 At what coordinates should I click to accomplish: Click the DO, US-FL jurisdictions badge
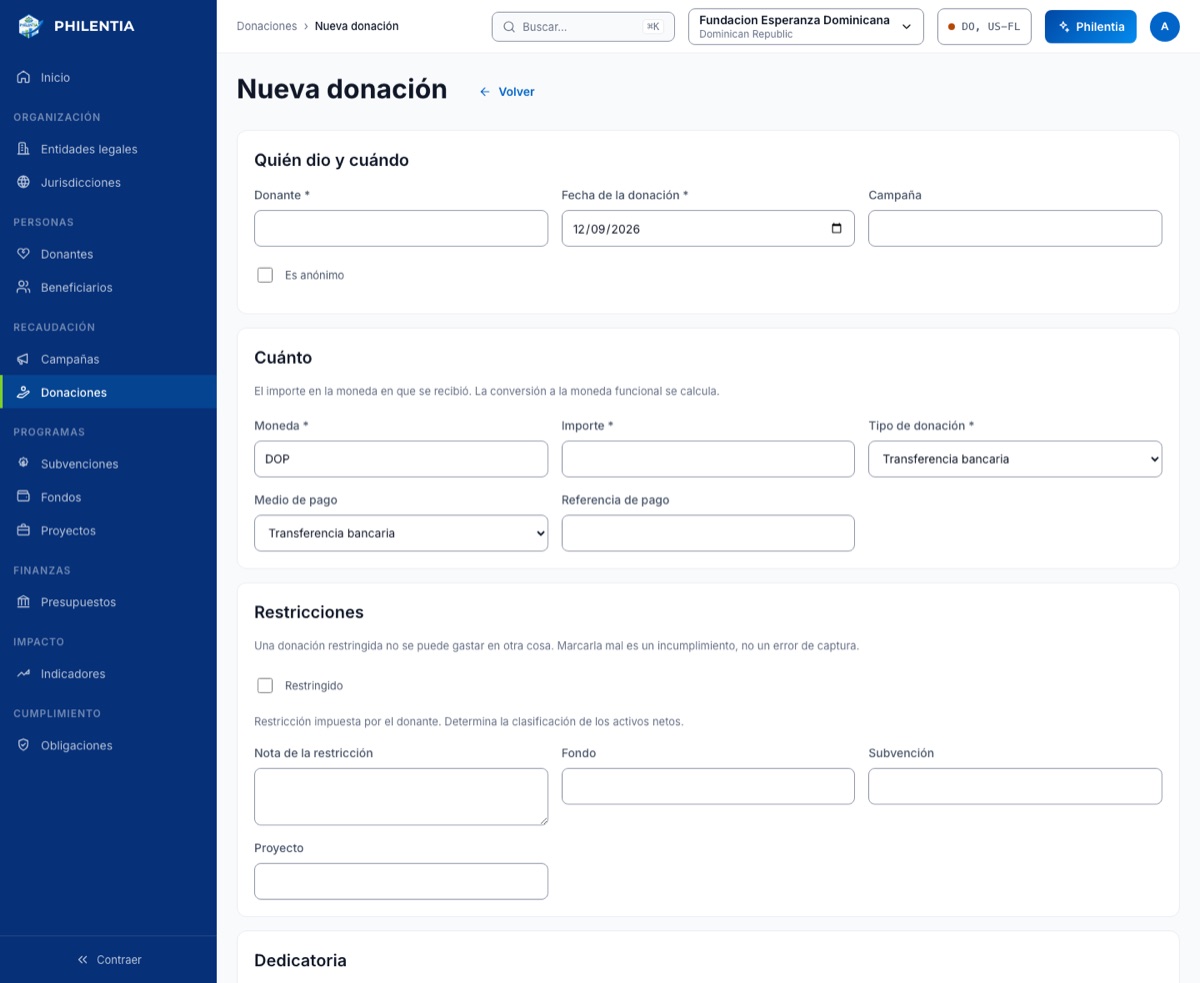[984, 26]
